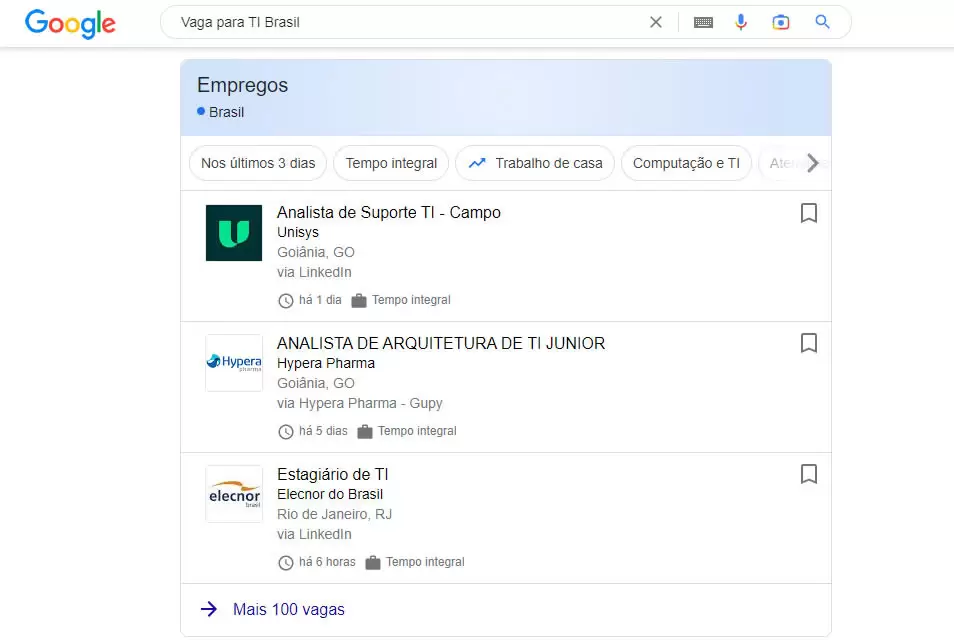Screen dimensions: 954x644
Task: Start voice search with the microphone icon
Action: [x=740, y=23]
